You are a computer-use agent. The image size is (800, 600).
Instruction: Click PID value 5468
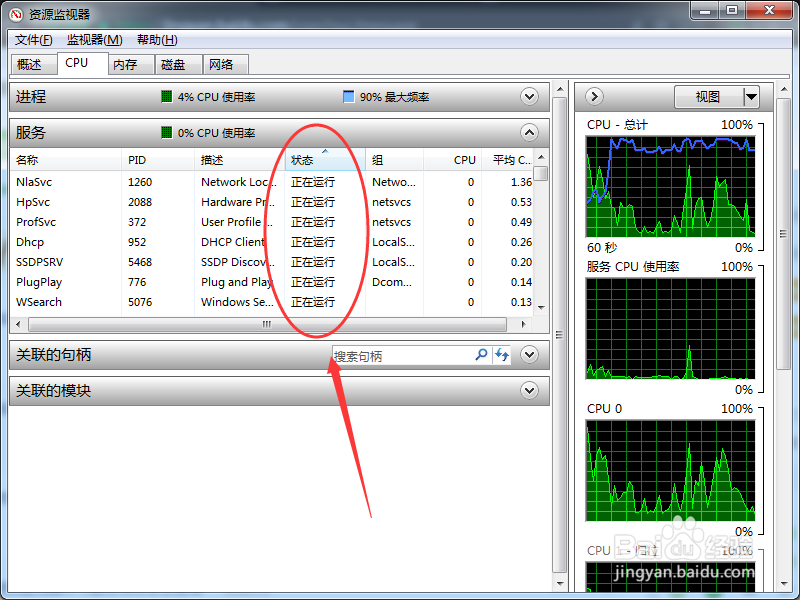click(140, 262)
